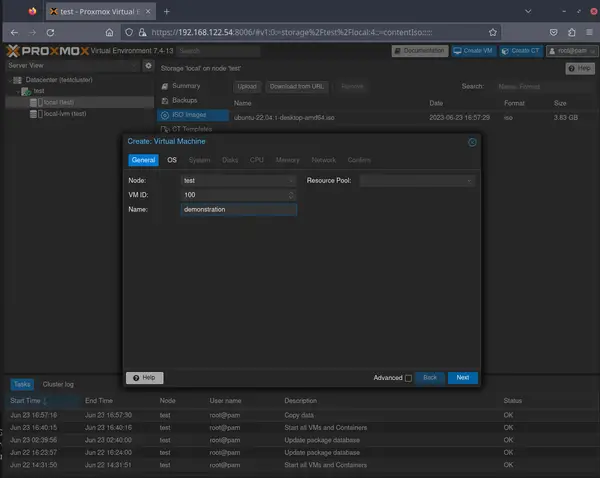Click the Summary book icon
This screenshot has width=600, height=478.
coord(165,86)
